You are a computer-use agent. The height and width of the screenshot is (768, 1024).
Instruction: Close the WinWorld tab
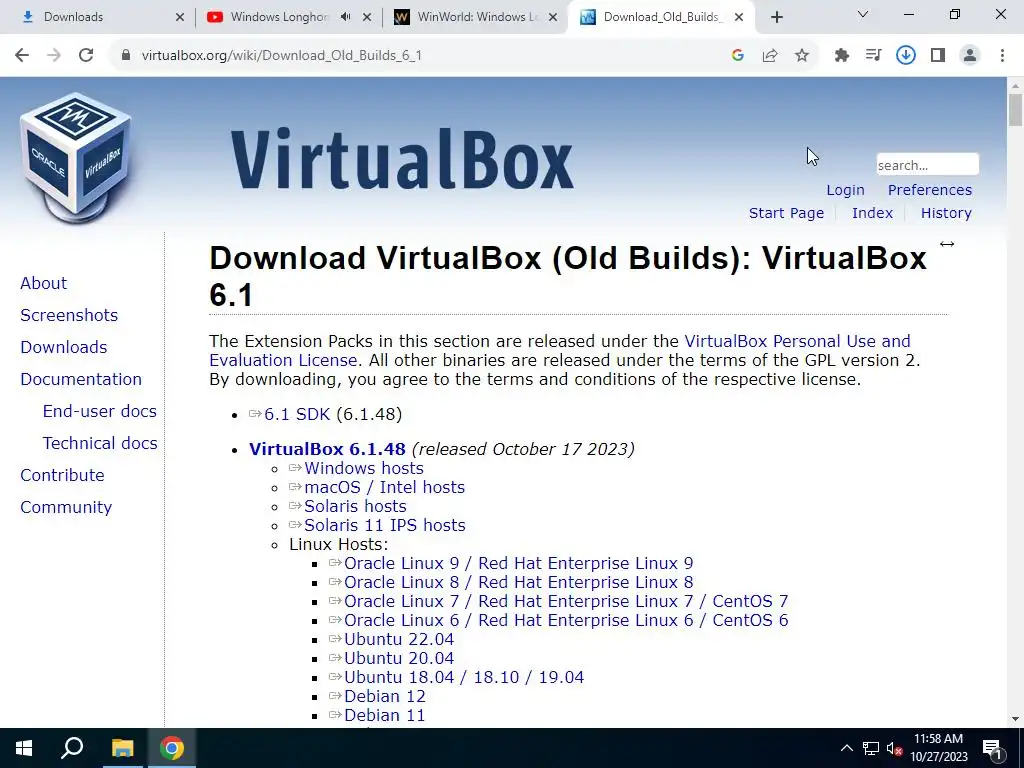coord(553,17)
